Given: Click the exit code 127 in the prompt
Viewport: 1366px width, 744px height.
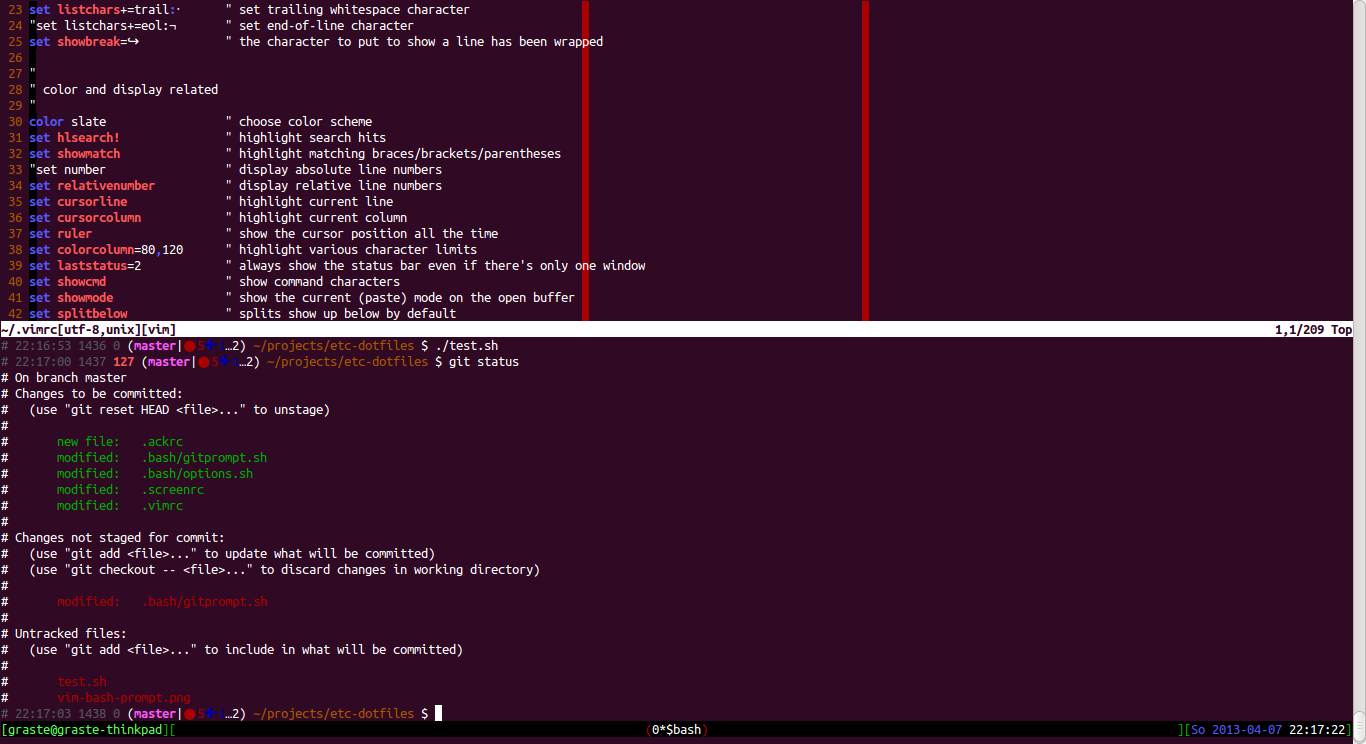Looking at the screenshot, I should [124, 361].
